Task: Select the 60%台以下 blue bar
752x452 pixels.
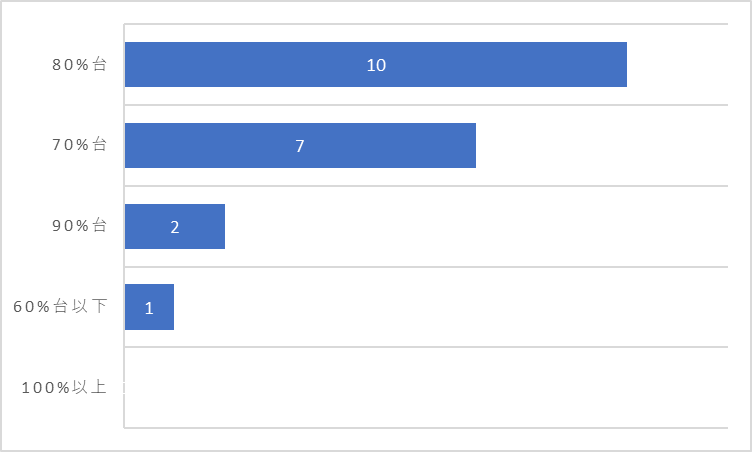Action: (x=149, y=307)
